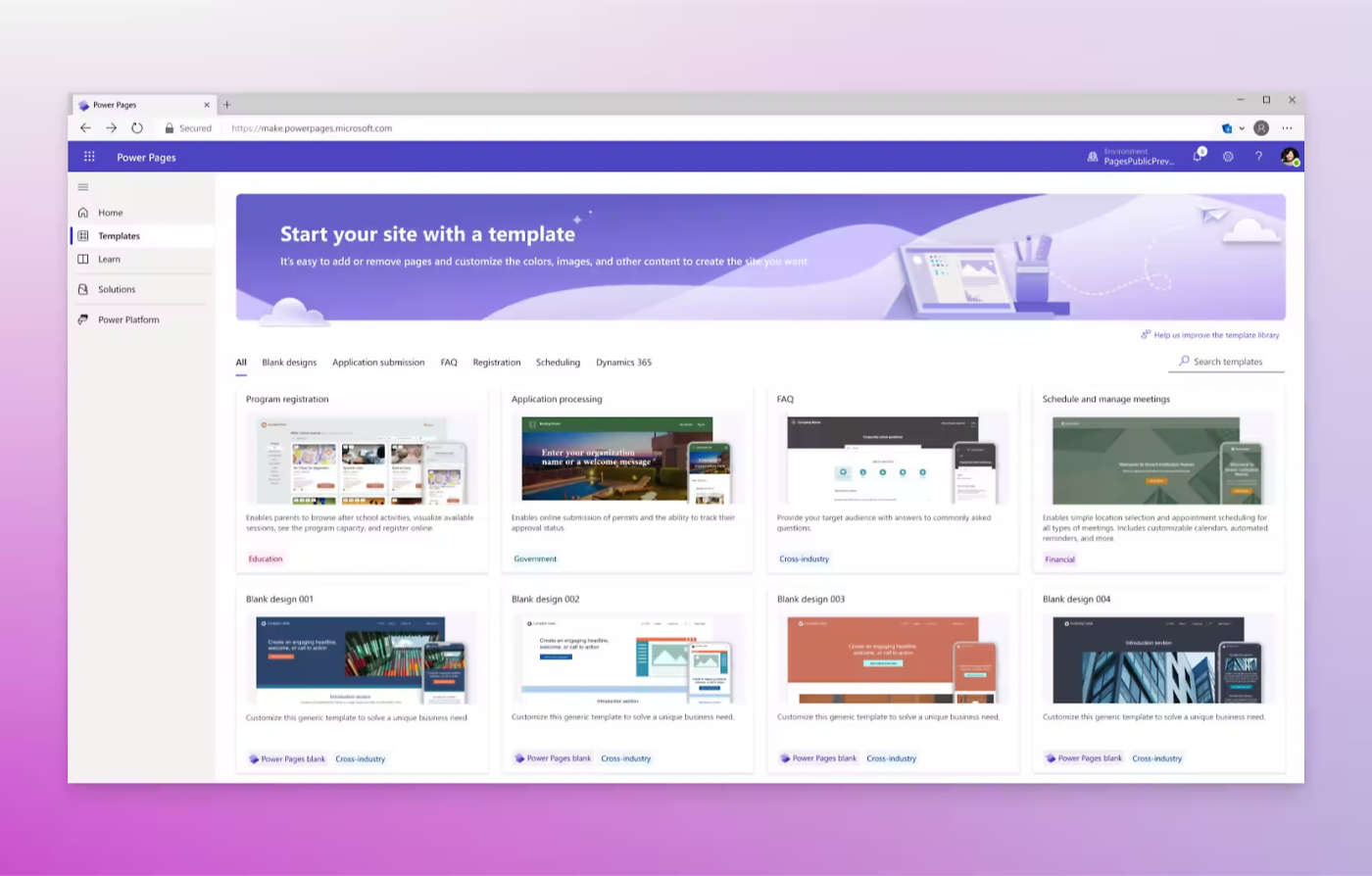This screenshot has width=1372, height=876.
Task: Click the Templates grid icon in sidebar
Action: (x=83, y=236)
